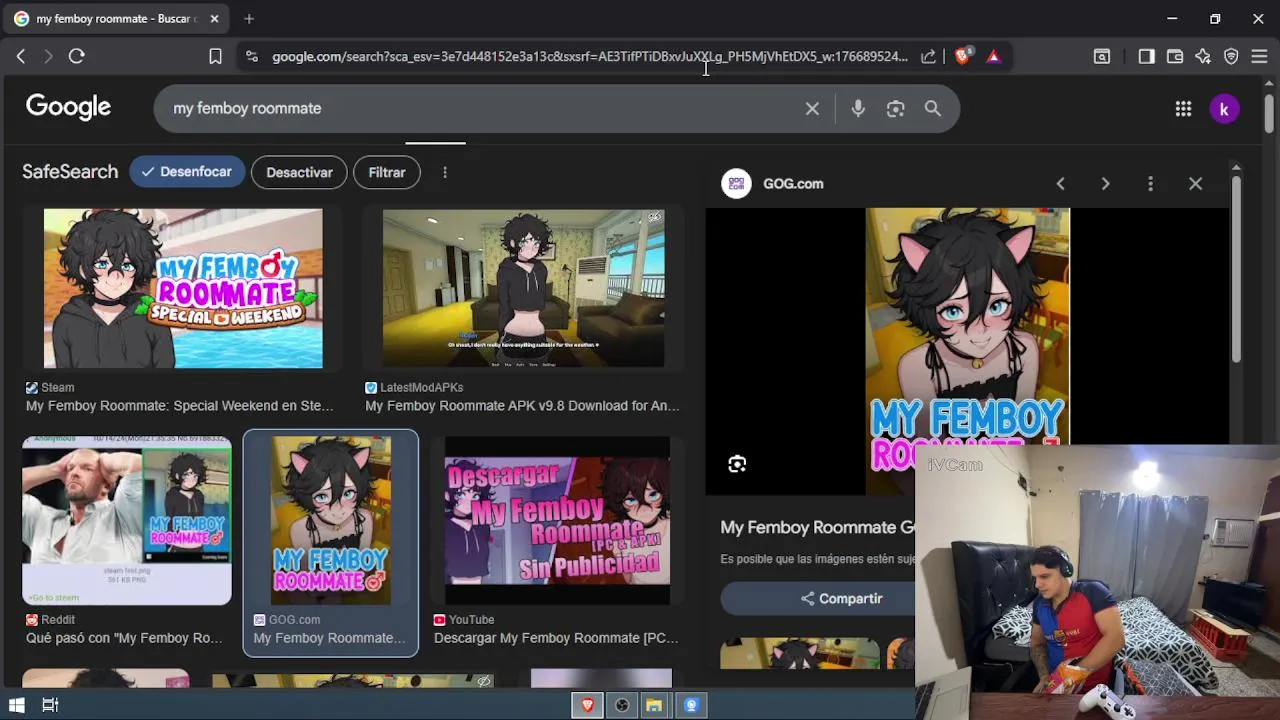The height and width of the screenshot is (720, 1280).
Task: Open the Brave Shields lion icon
Action: pyautogui.click(x=962, y=57)
